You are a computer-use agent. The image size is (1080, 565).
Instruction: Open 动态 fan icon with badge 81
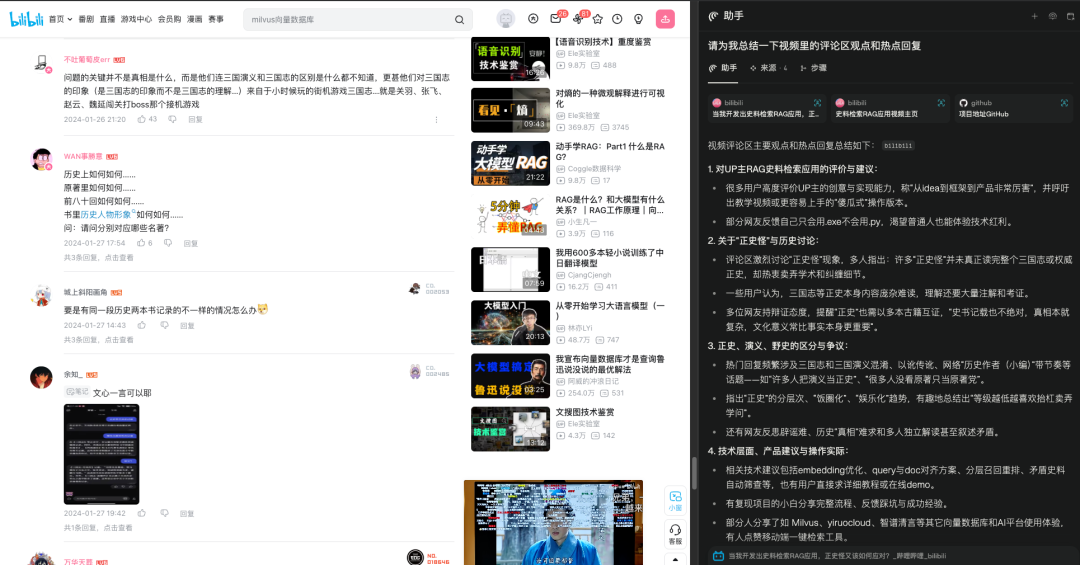[578, 19]
